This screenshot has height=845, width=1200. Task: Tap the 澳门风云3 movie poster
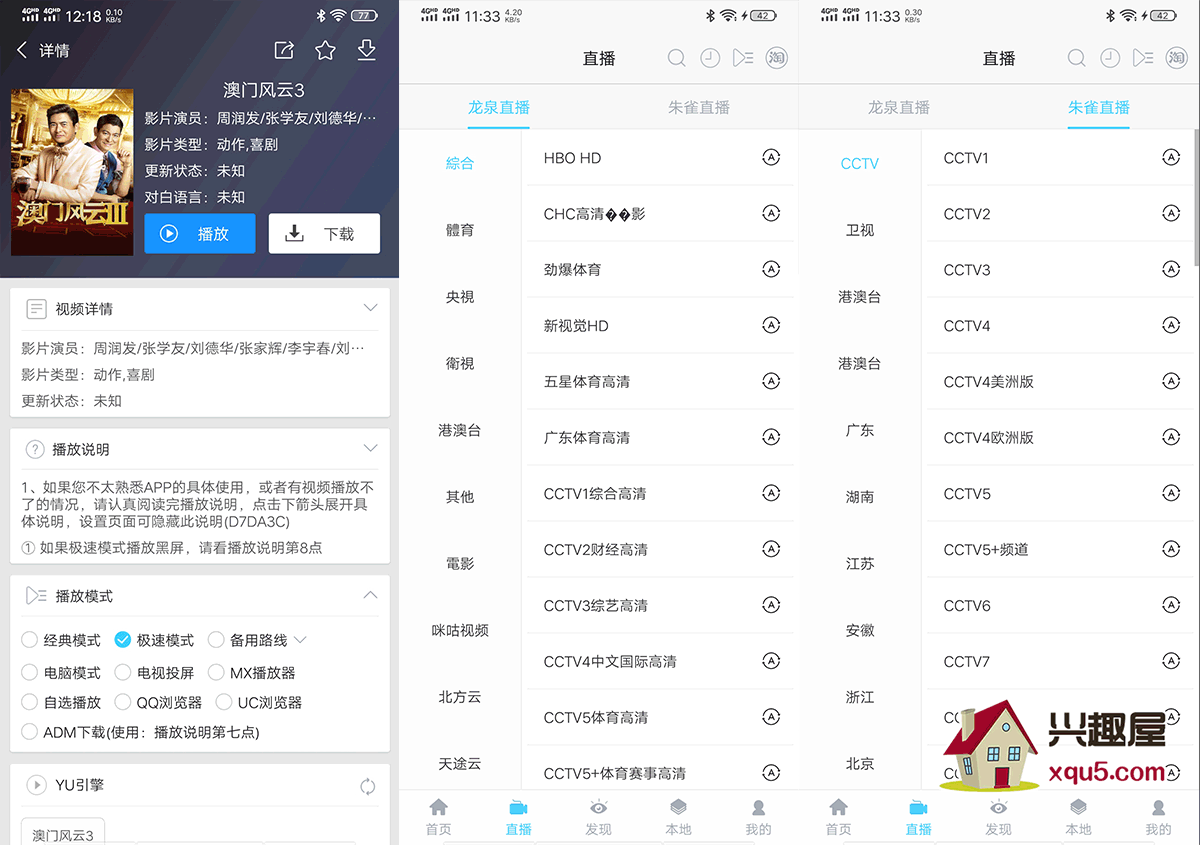coord(72,172)
